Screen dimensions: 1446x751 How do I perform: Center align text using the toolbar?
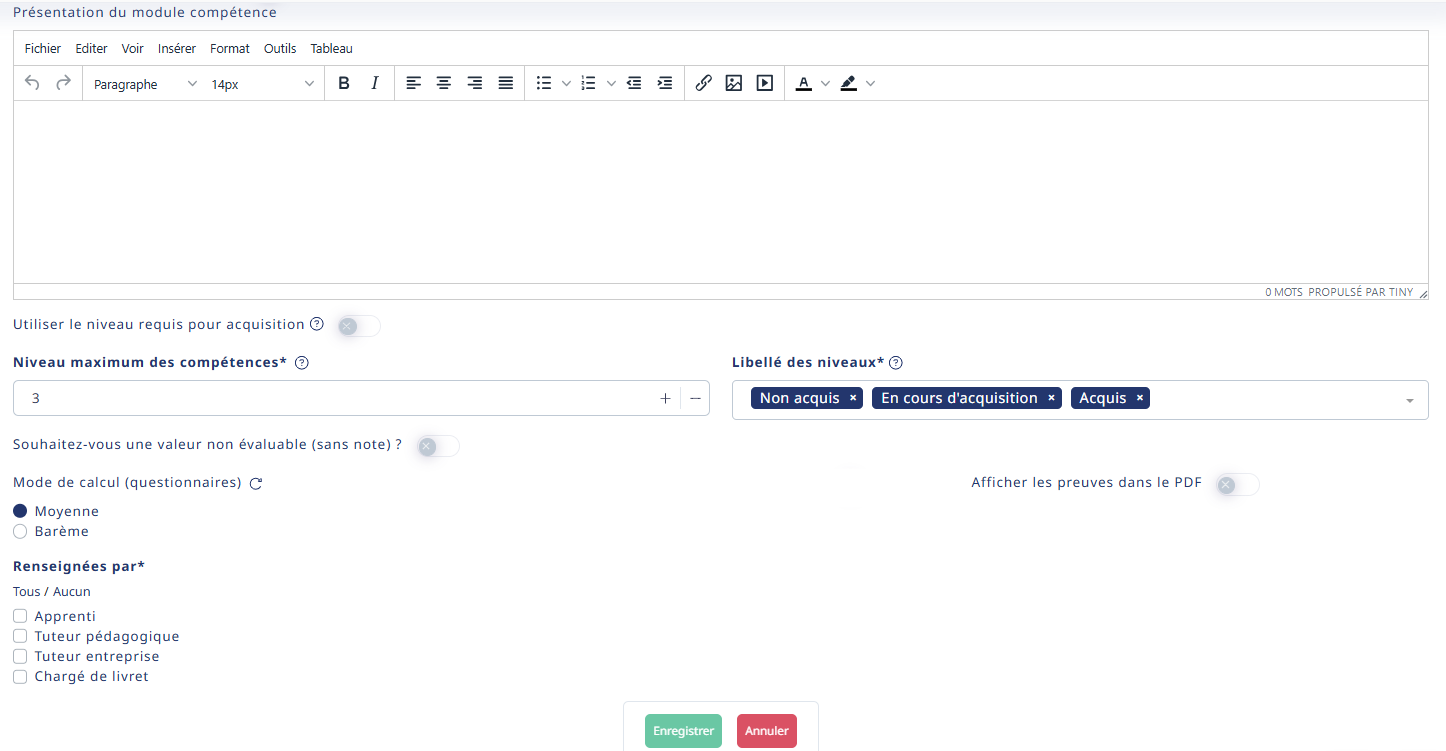(x=444, y=84)
